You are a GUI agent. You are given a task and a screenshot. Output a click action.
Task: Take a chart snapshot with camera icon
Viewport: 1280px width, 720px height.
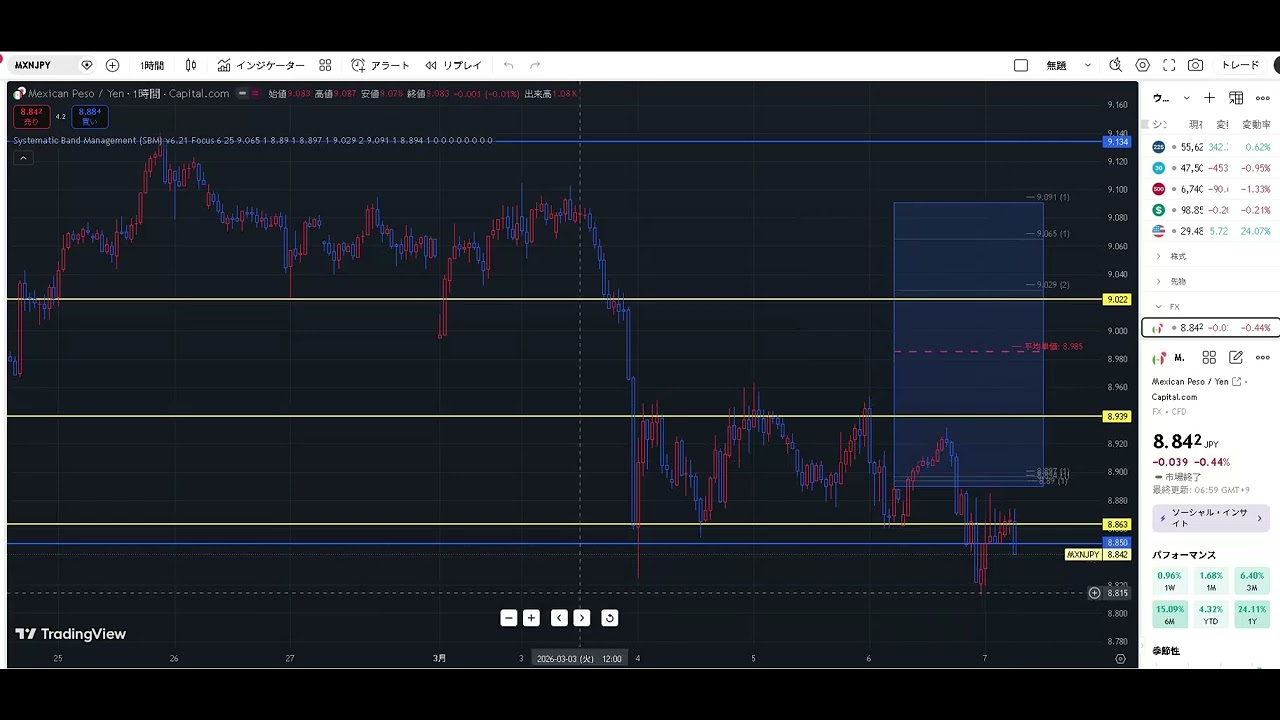pos(1195,65)
